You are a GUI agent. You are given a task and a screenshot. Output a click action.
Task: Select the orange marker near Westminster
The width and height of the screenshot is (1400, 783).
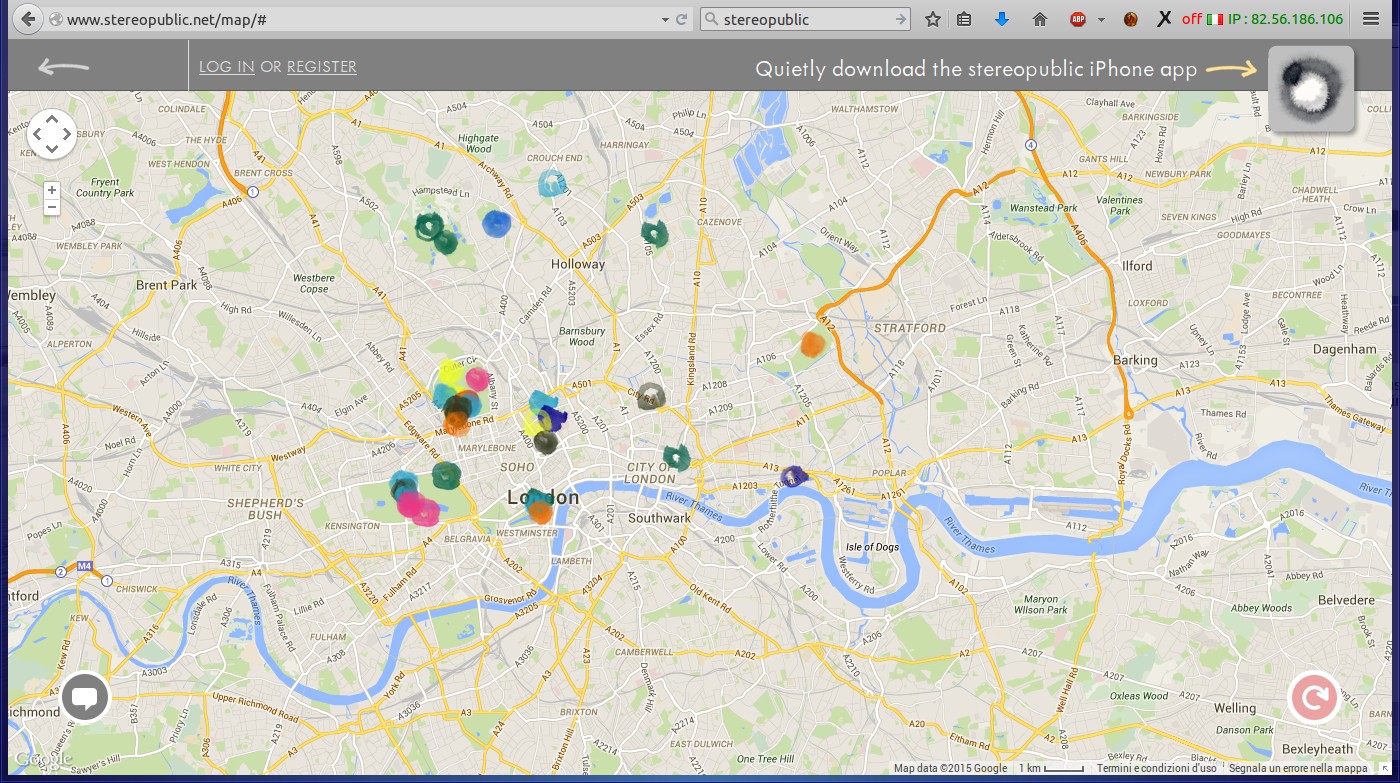tap(540, 512)
